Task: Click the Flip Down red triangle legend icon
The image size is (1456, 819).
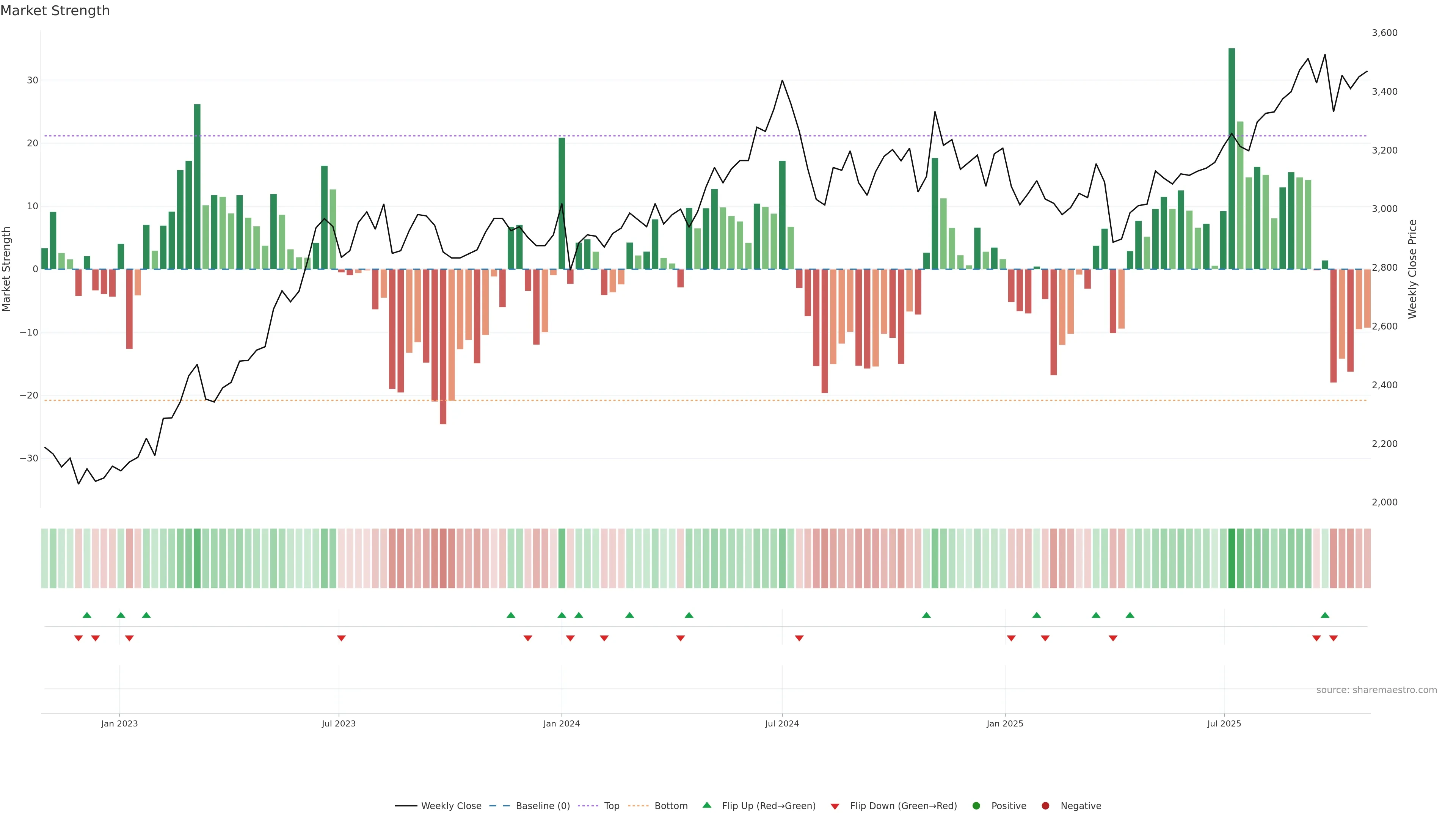Action: click(x=835, y=806)
